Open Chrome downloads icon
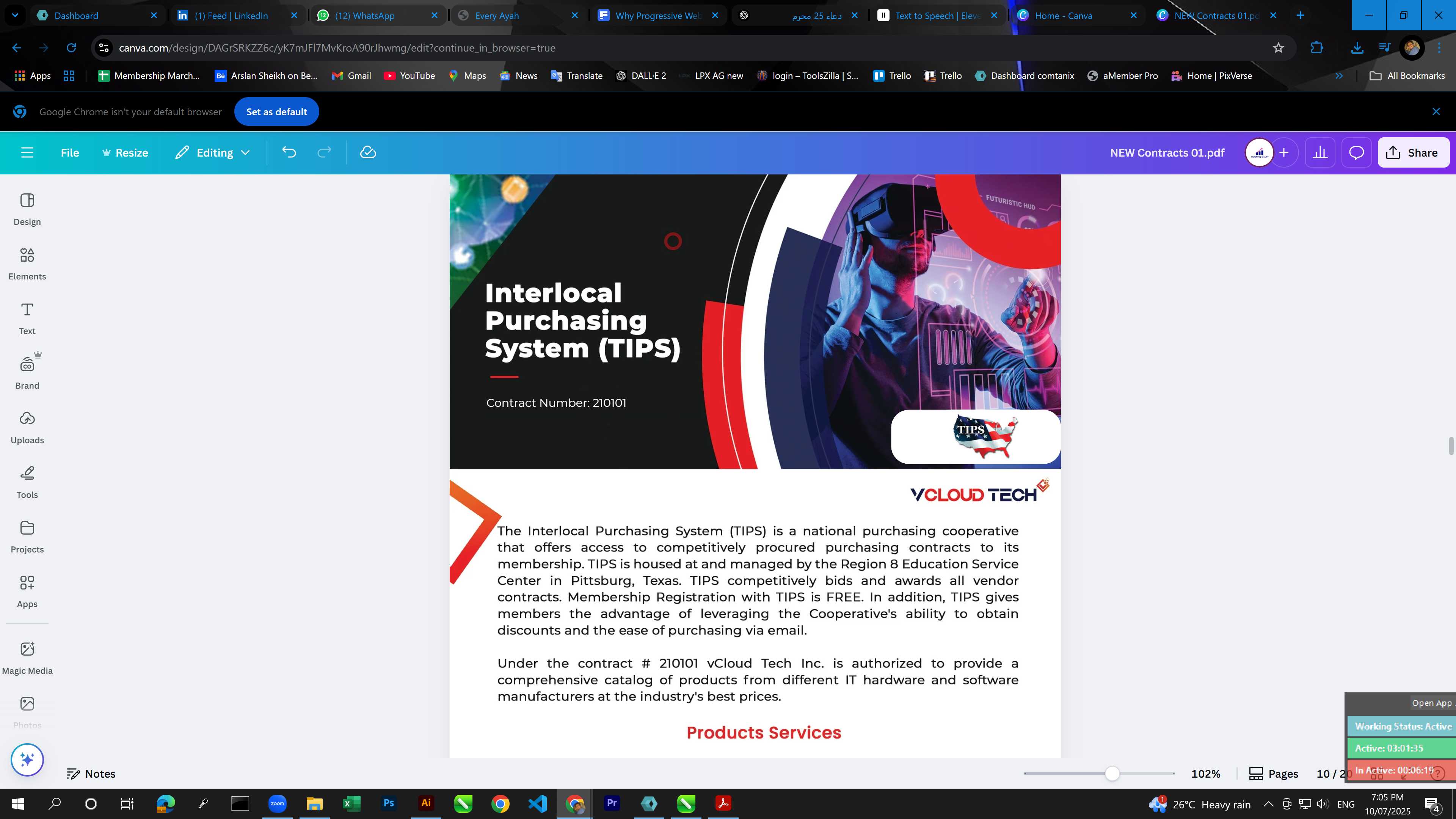Viewport: 1456px width, 819px height. point(1357,48)
